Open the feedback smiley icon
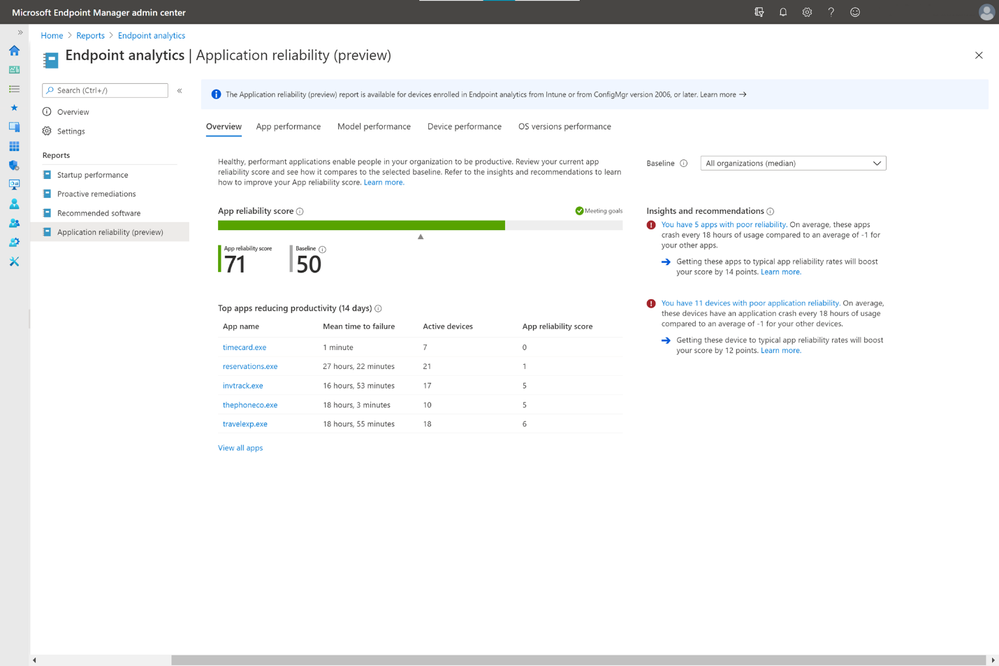Viewport: 999px width, 666px height. (x=855, y=12)
